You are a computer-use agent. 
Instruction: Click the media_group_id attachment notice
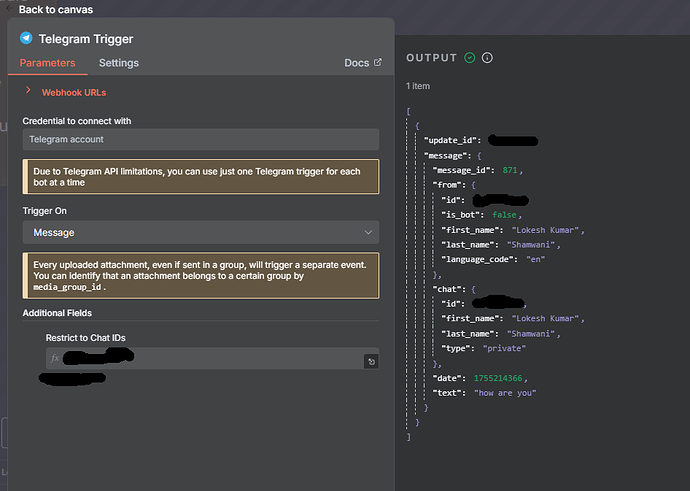click(x=201, y=276)
